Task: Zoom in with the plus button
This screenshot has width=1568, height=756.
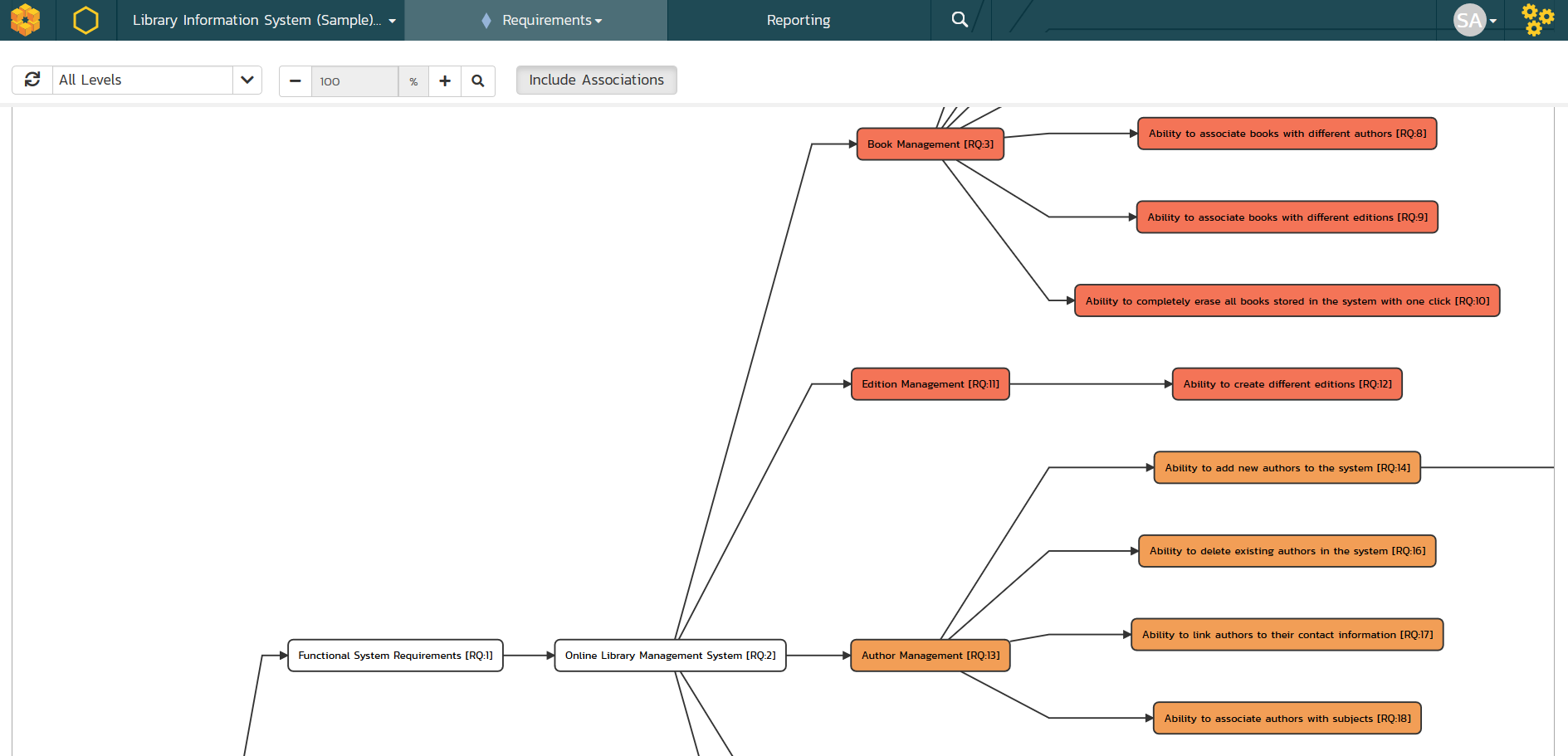Action: click(445, 81)
